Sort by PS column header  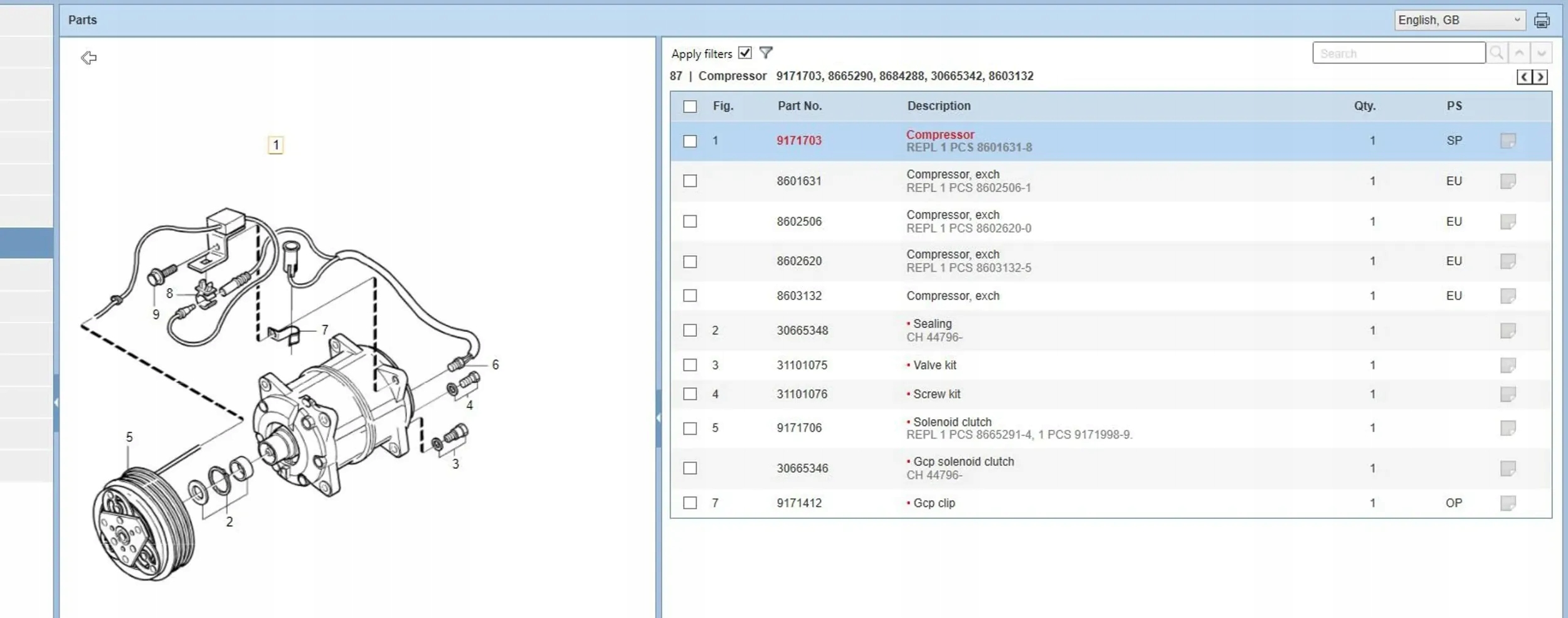click(x=1454, y=106)
